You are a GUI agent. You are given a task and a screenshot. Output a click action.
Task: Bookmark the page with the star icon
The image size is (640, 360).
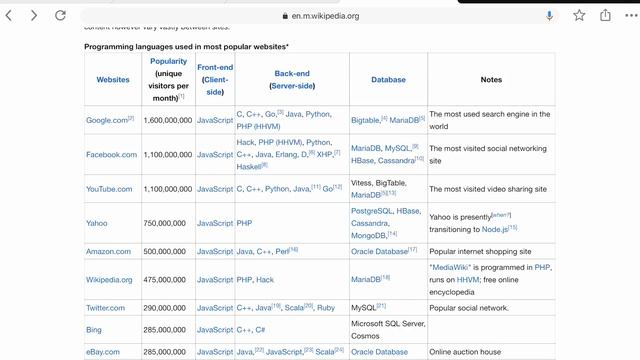579,16
